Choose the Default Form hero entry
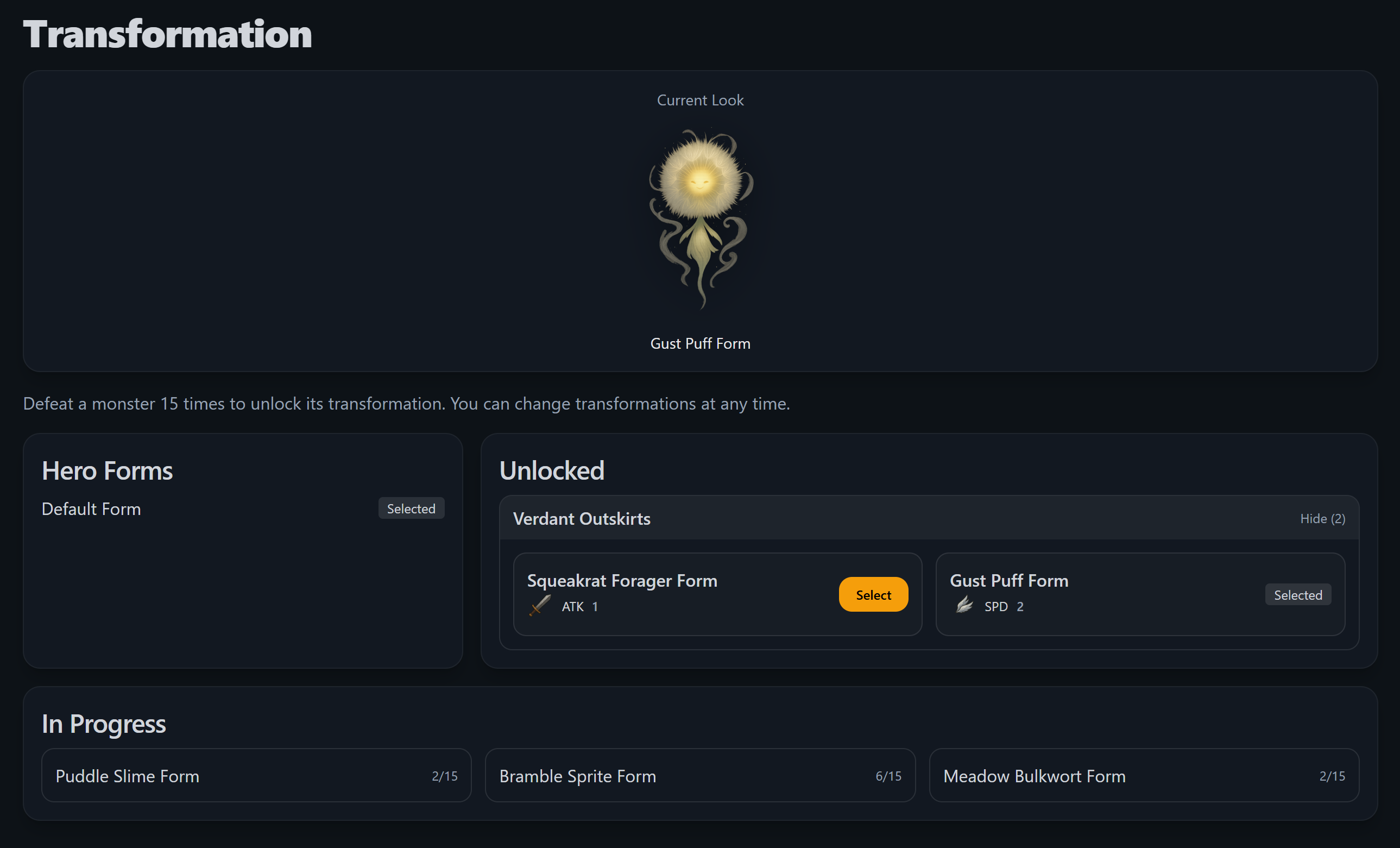 pyautogui.click(x=91, y=508)
